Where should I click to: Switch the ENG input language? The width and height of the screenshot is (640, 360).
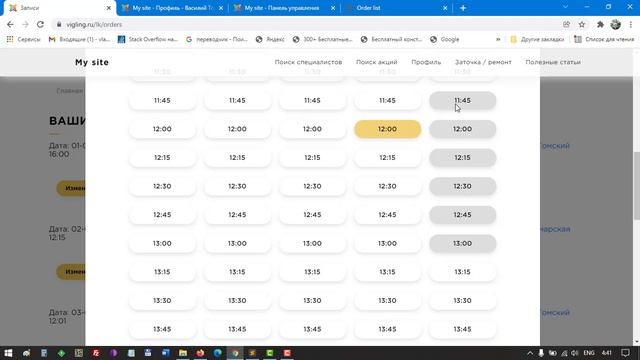pos(589,353)
